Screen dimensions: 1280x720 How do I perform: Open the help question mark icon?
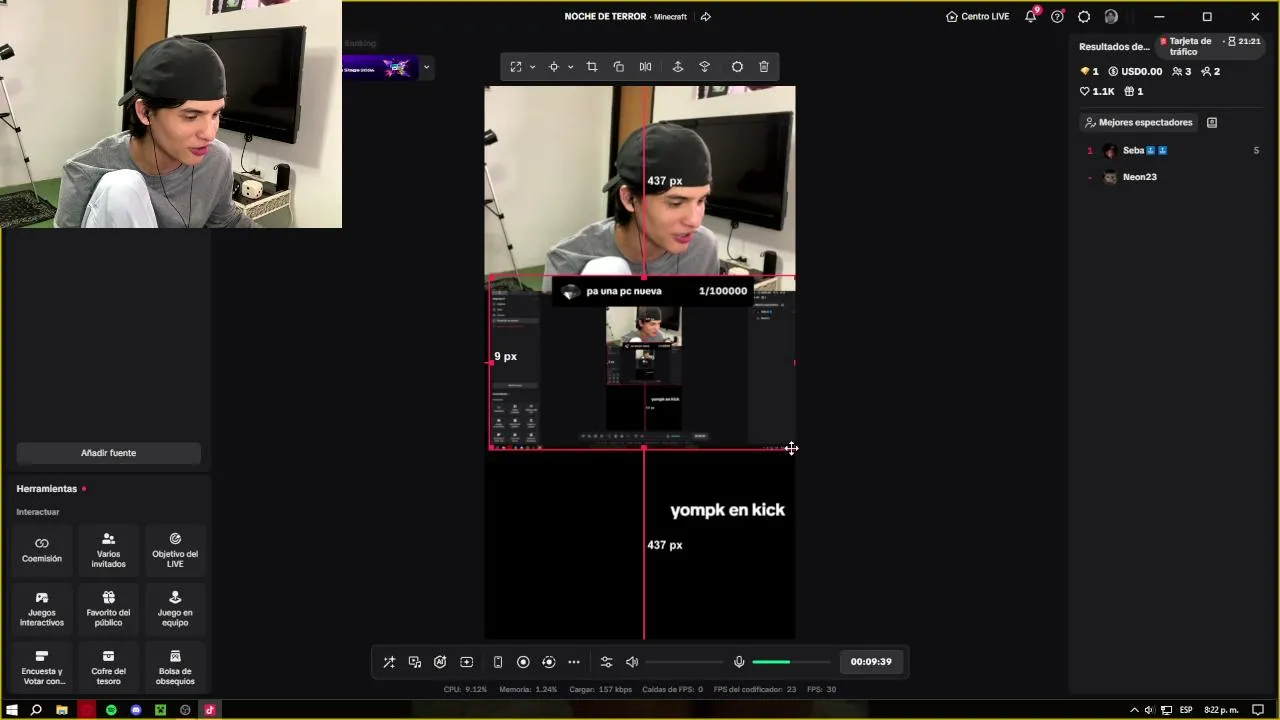click(x=1057, y=17)
